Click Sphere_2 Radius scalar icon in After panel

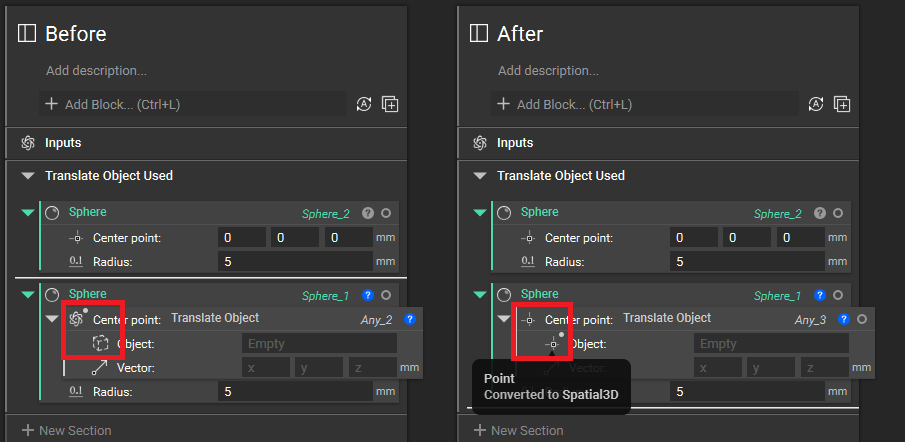[528, 261]
